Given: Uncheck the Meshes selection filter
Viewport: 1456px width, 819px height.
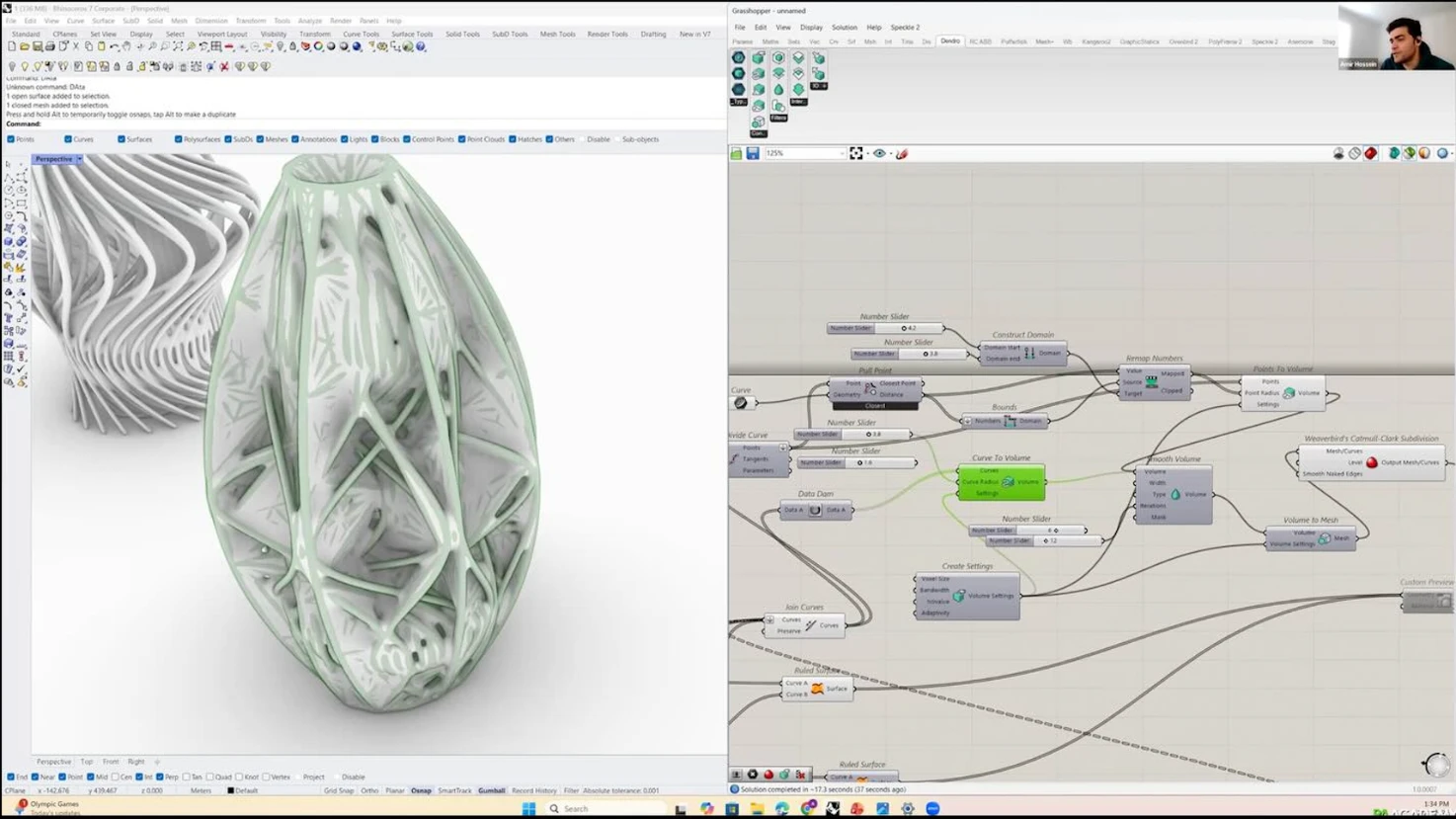Looking at the screenshot, I should tap(260, 139).
